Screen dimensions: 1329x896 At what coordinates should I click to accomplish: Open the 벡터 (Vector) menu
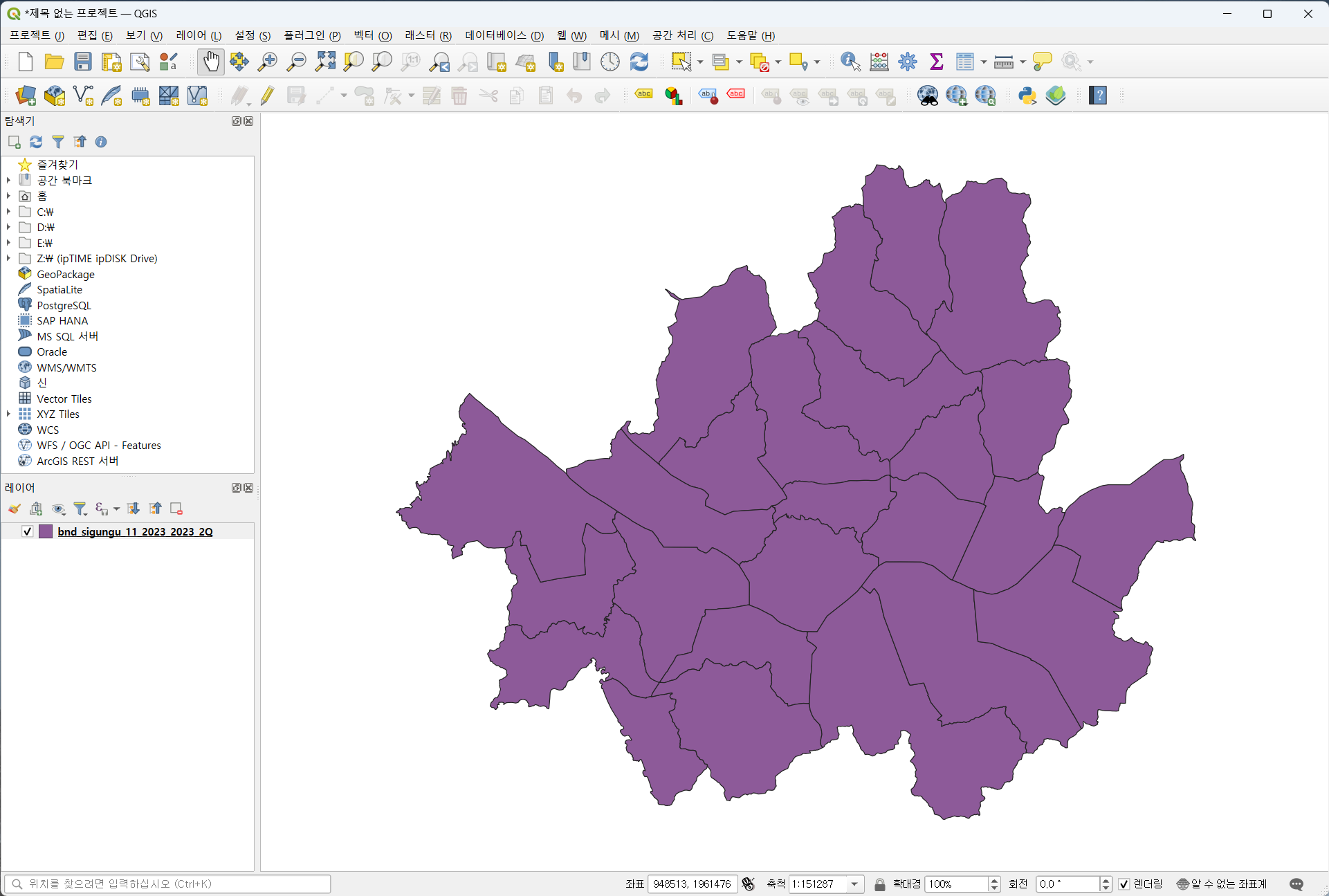pos(372,35)
